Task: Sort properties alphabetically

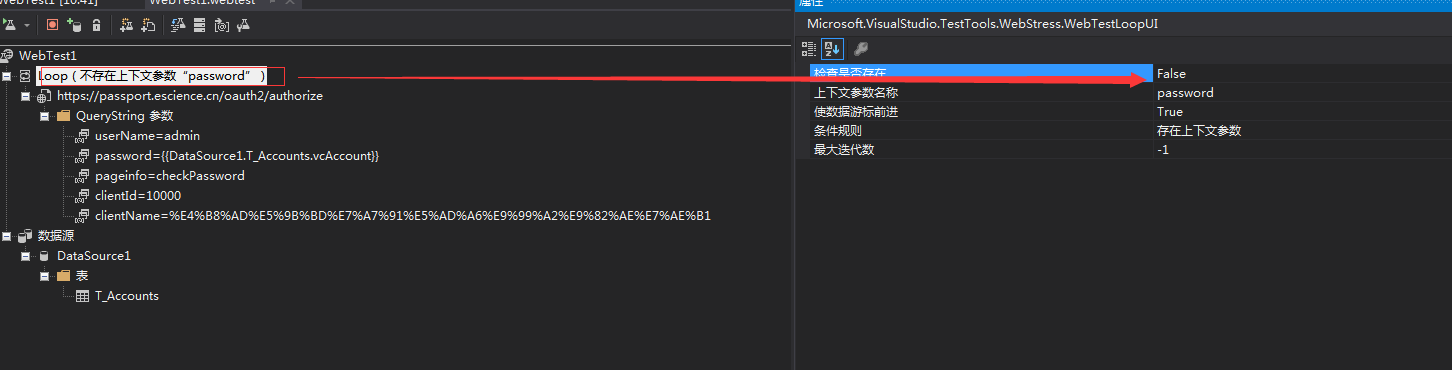Action: click(831, 48)
